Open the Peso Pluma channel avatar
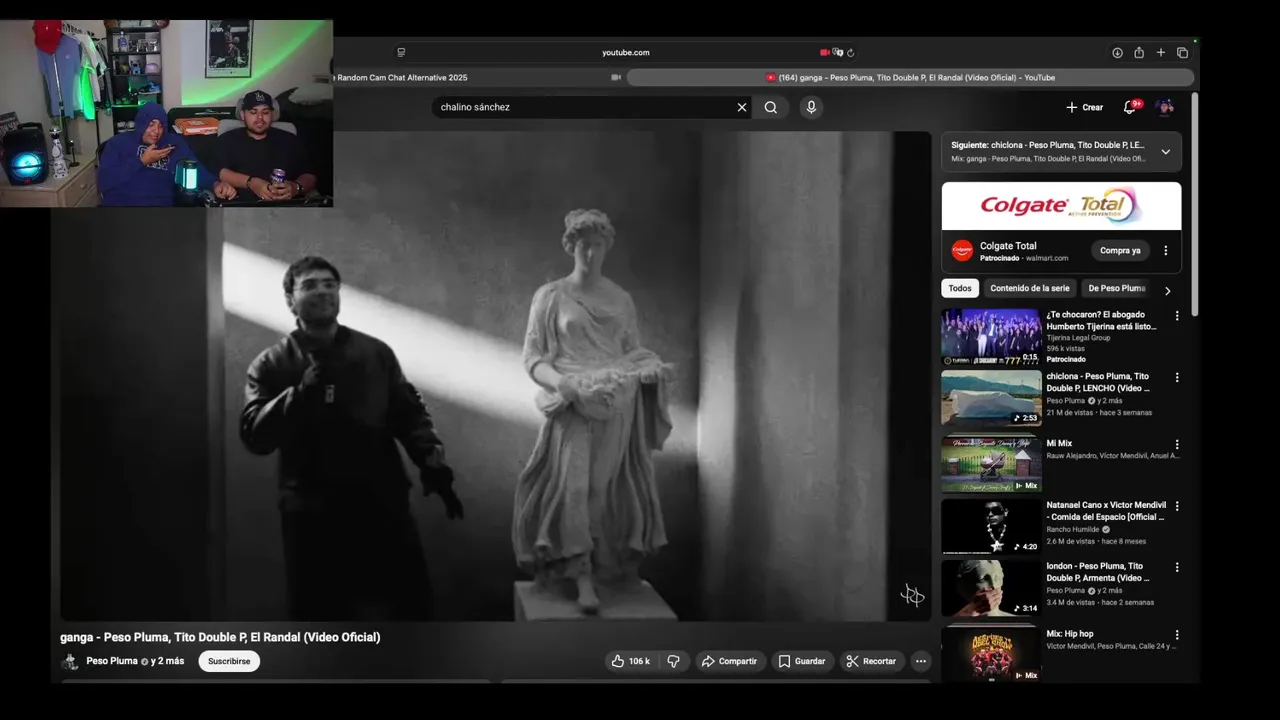1280x720 pixels. pos(70,661)
